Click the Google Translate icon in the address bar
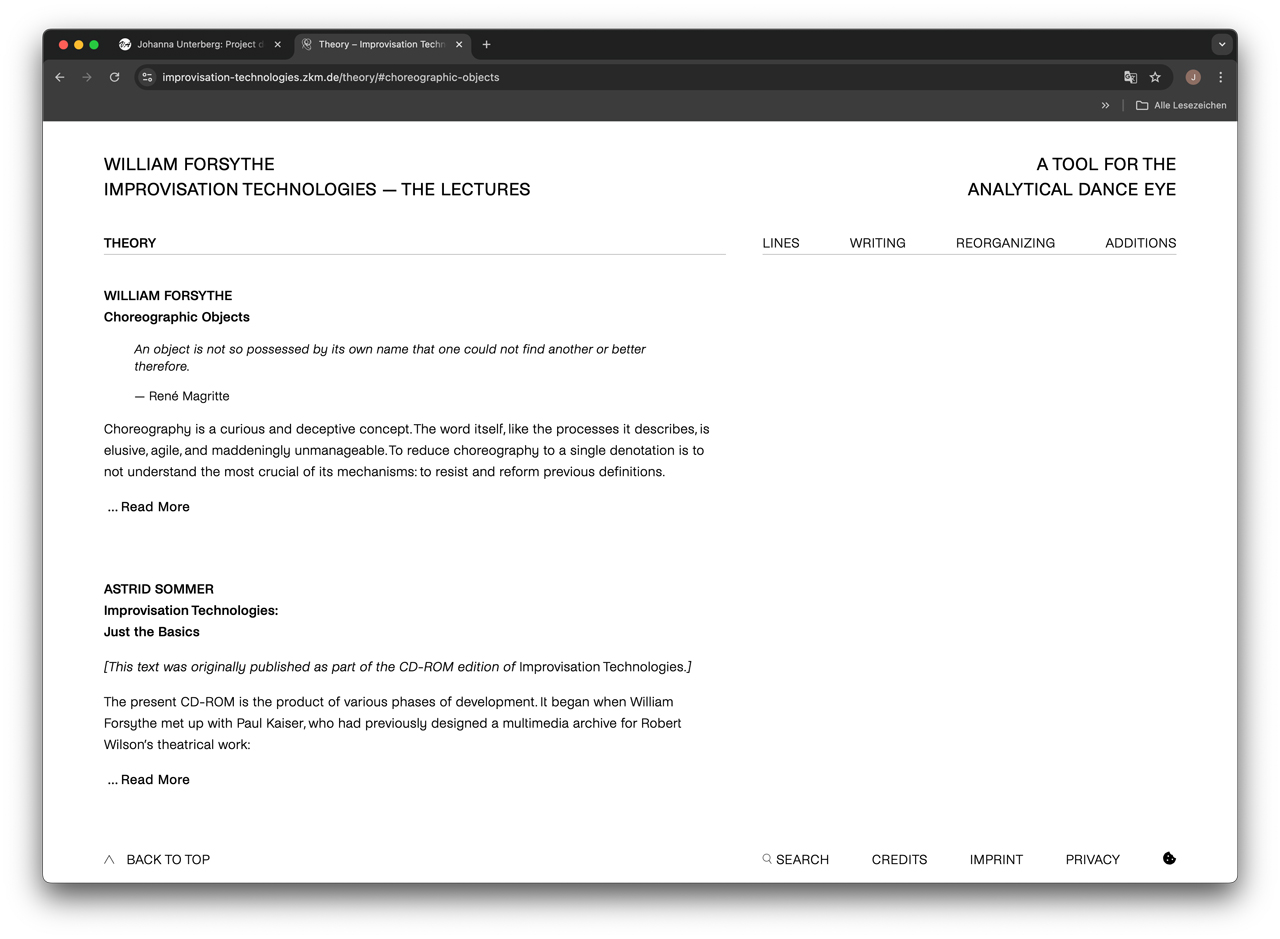Viewport: 1280px width, 939px height. click(1130, 76)
